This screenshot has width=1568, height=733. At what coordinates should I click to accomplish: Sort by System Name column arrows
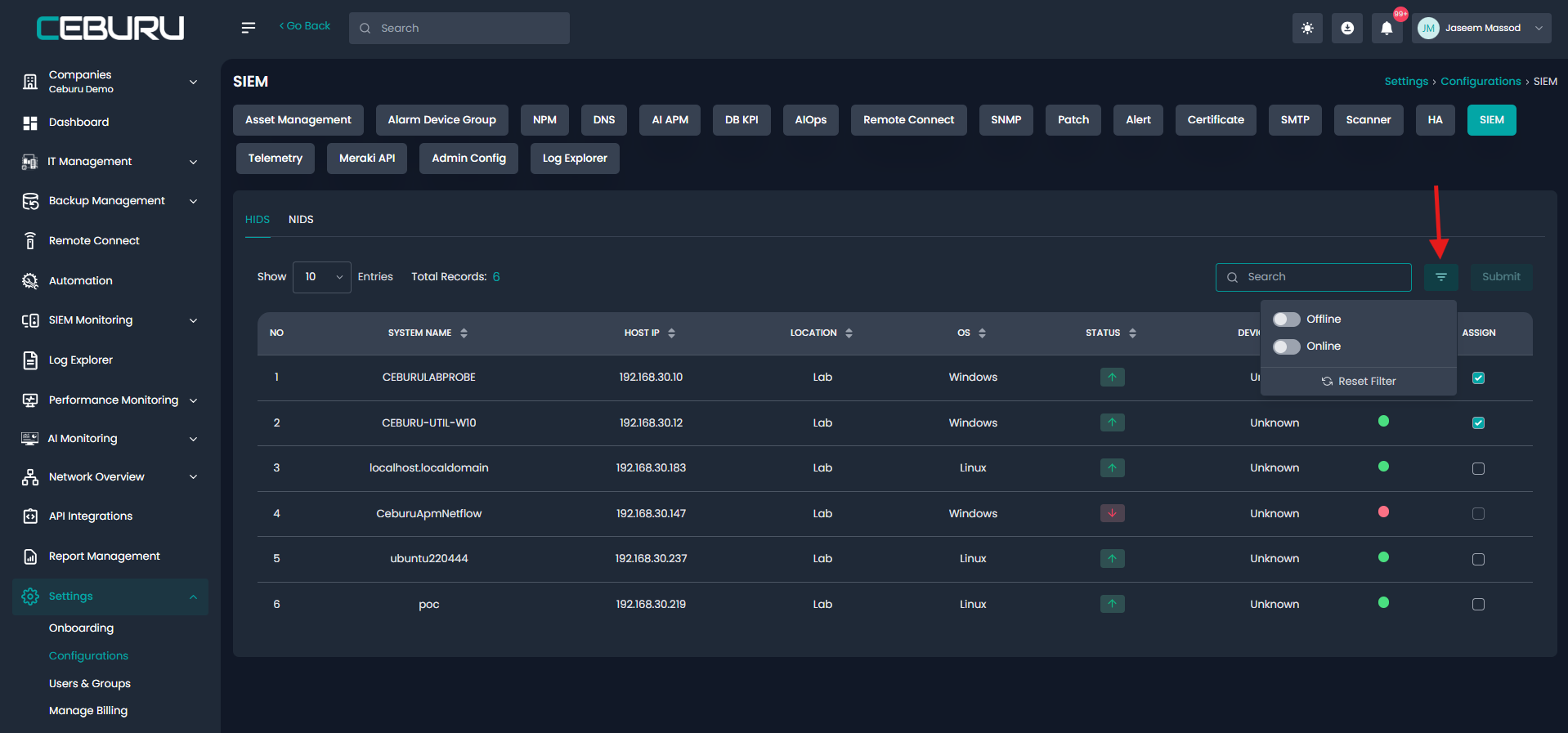[464, 333]
